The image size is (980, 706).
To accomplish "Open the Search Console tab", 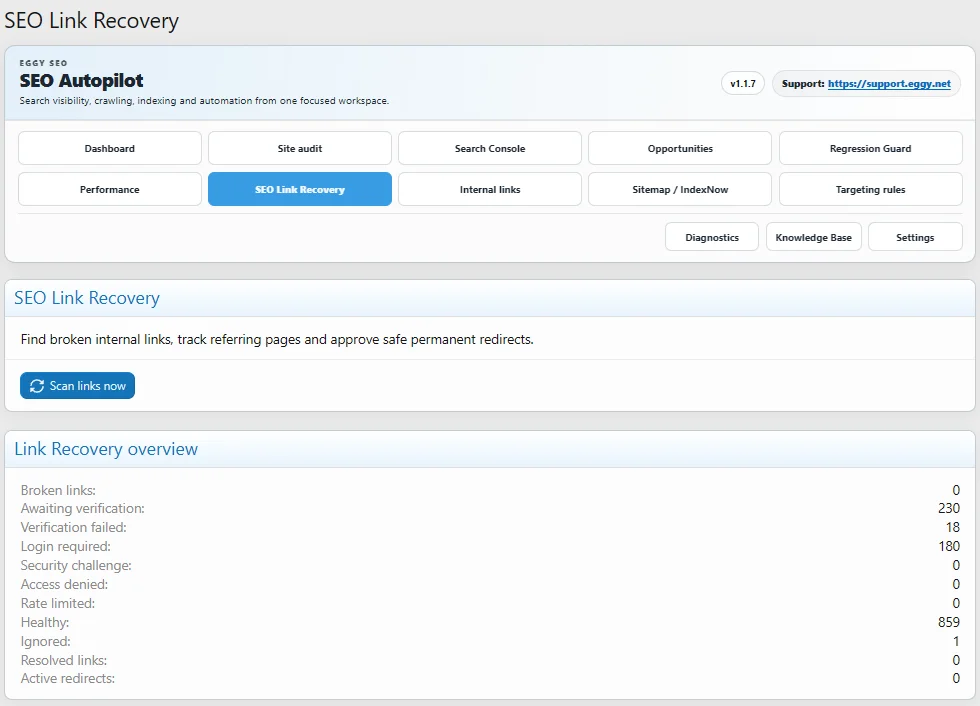I will coord(490,148).
